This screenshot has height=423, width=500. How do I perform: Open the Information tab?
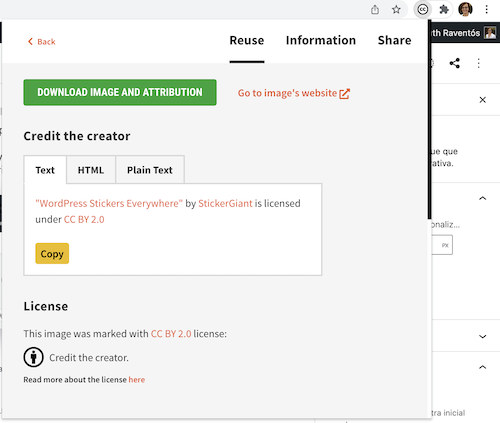pyautogui.click(x=321, y=40)
